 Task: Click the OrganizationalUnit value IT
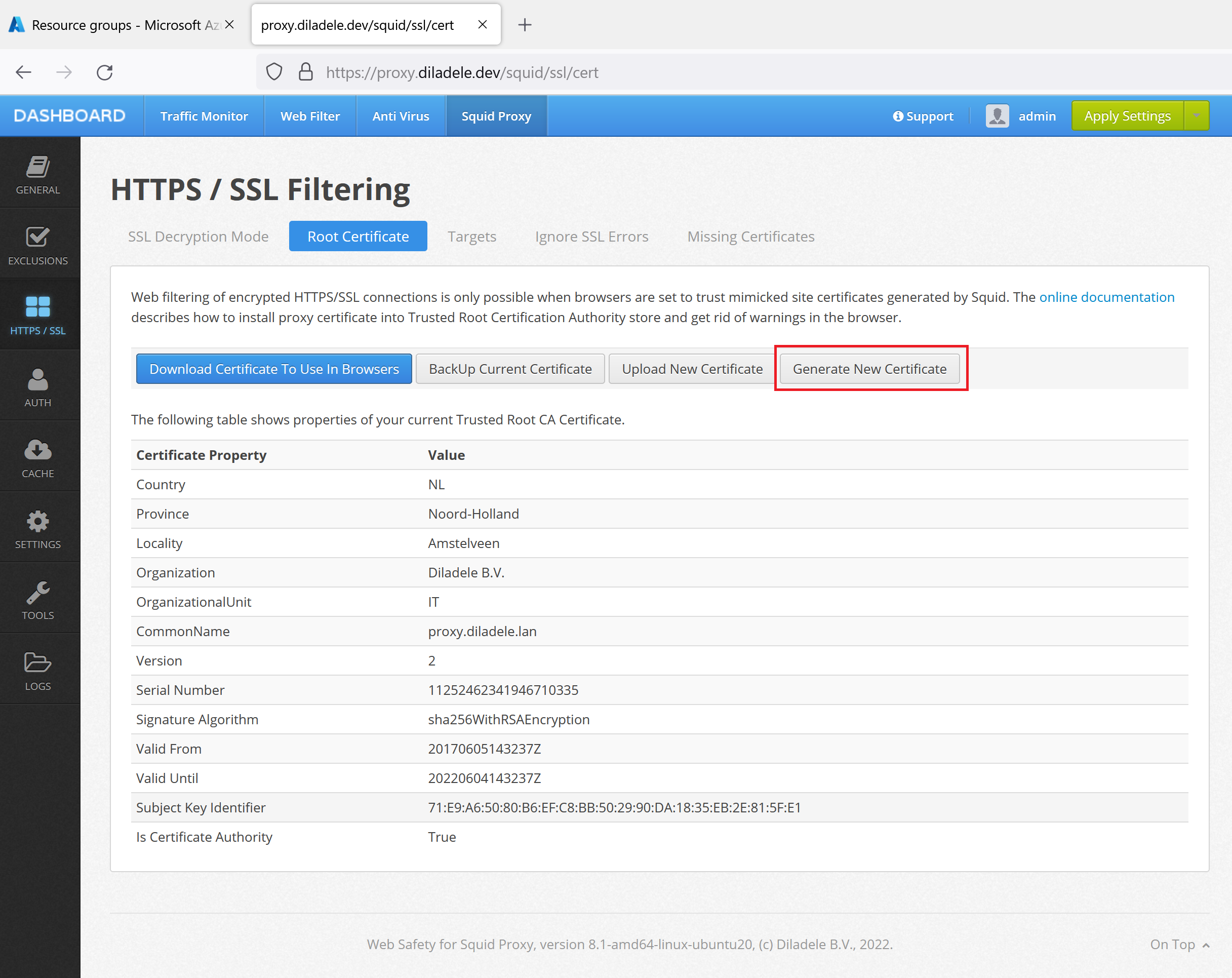433,602
